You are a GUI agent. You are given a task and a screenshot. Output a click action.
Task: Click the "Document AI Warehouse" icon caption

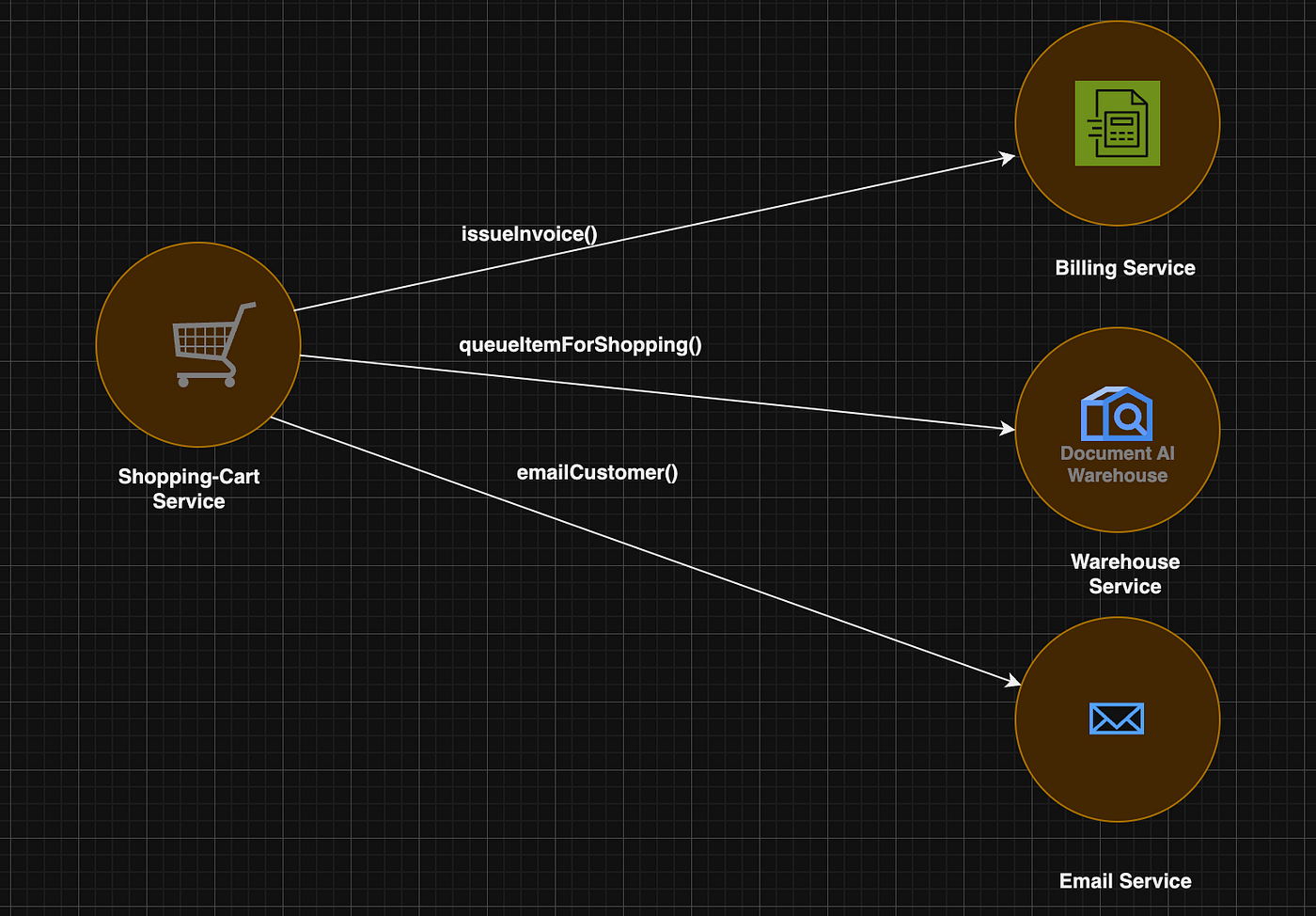(1118, 465)
